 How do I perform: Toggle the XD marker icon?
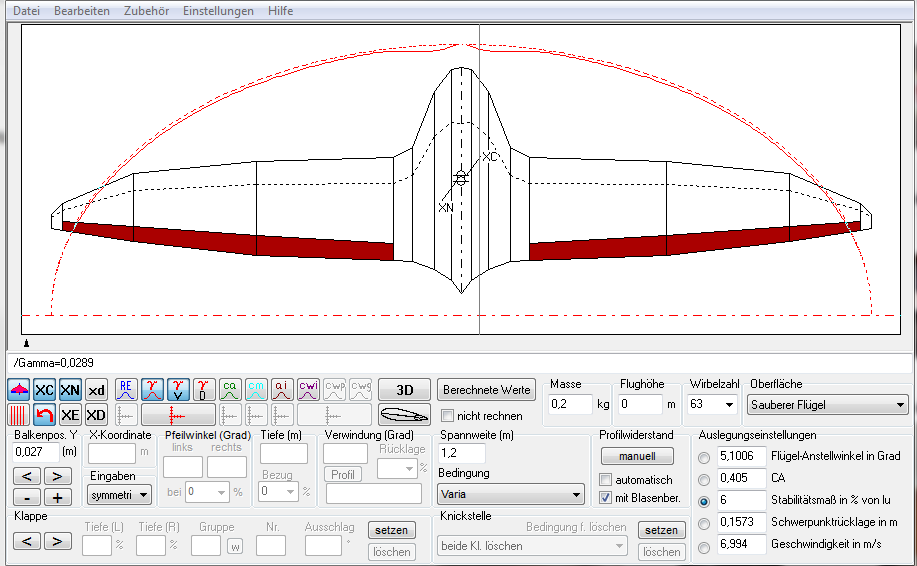[x=96, y=415]
